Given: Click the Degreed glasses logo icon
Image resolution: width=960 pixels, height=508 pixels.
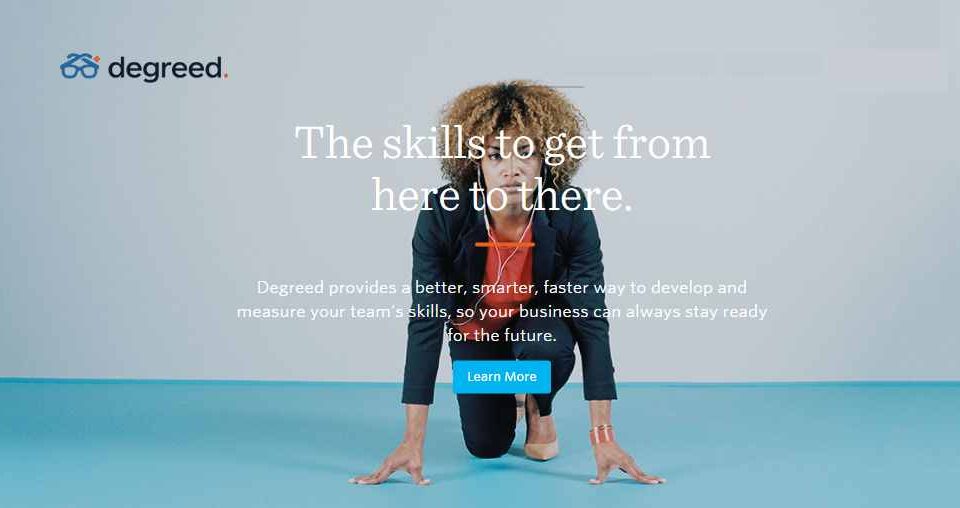Looking at the screenshot, I should coord(80,66).
